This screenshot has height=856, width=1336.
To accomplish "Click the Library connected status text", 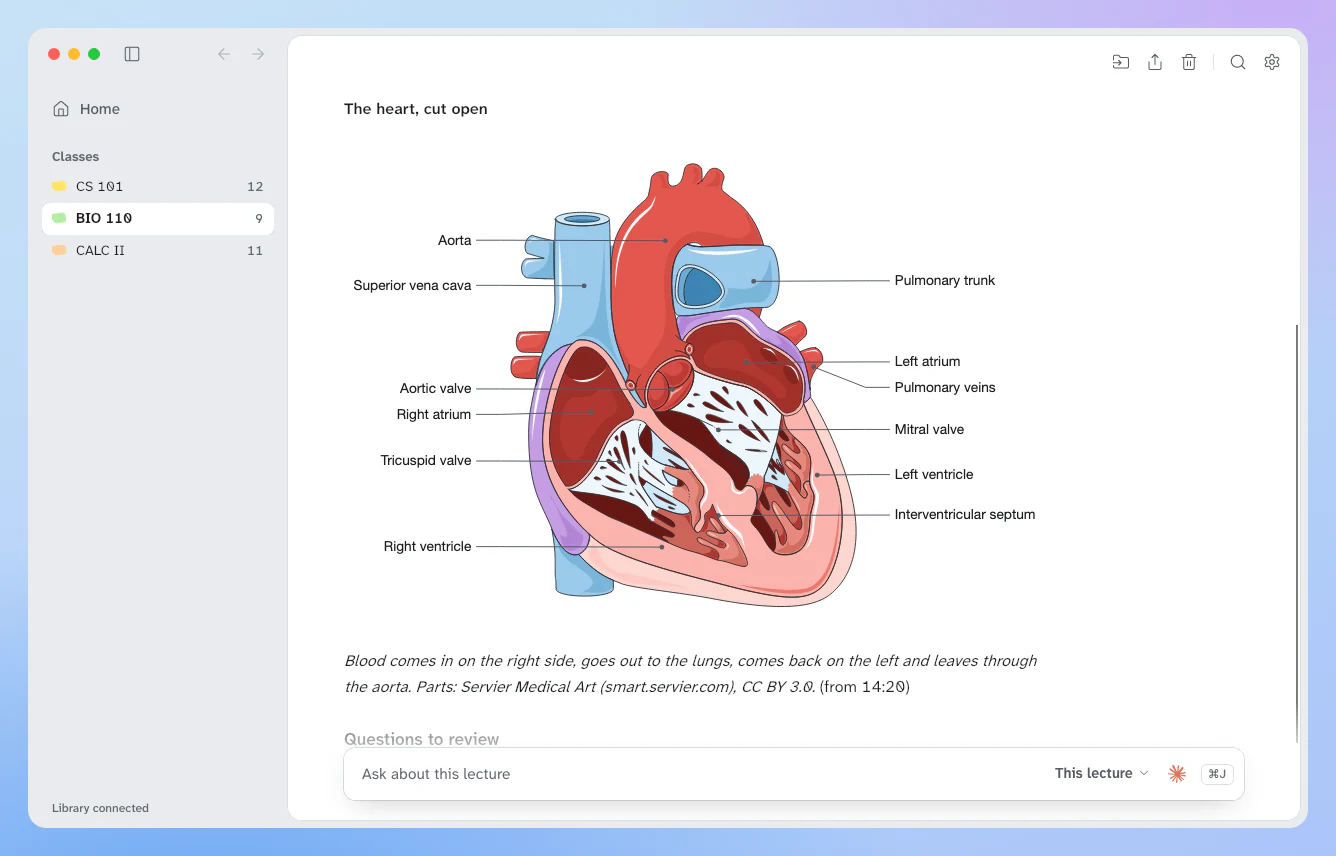I will [x=100, y=808].
